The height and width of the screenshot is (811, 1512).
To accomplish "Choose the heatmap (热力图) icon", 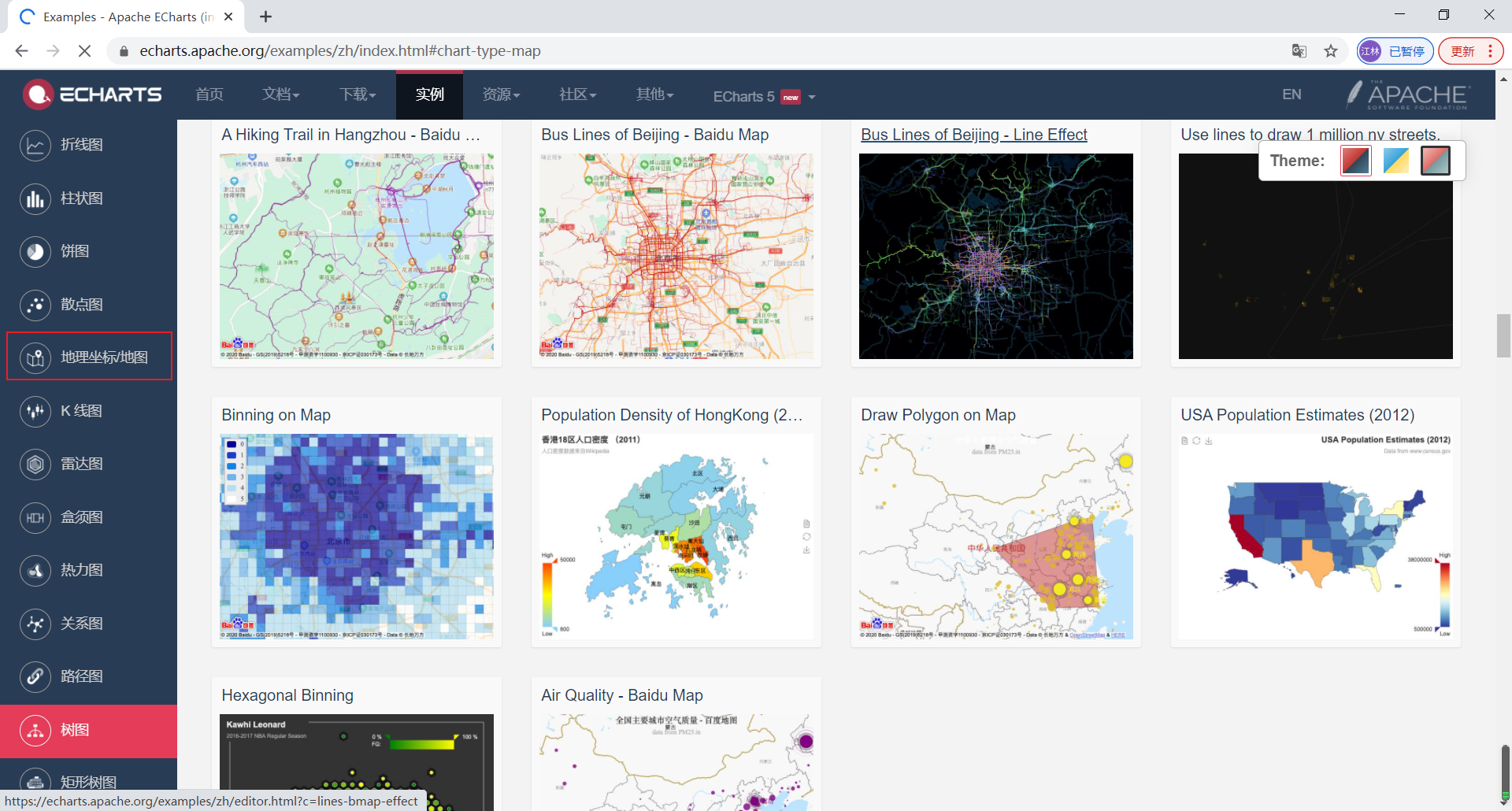I will (35, 570).
